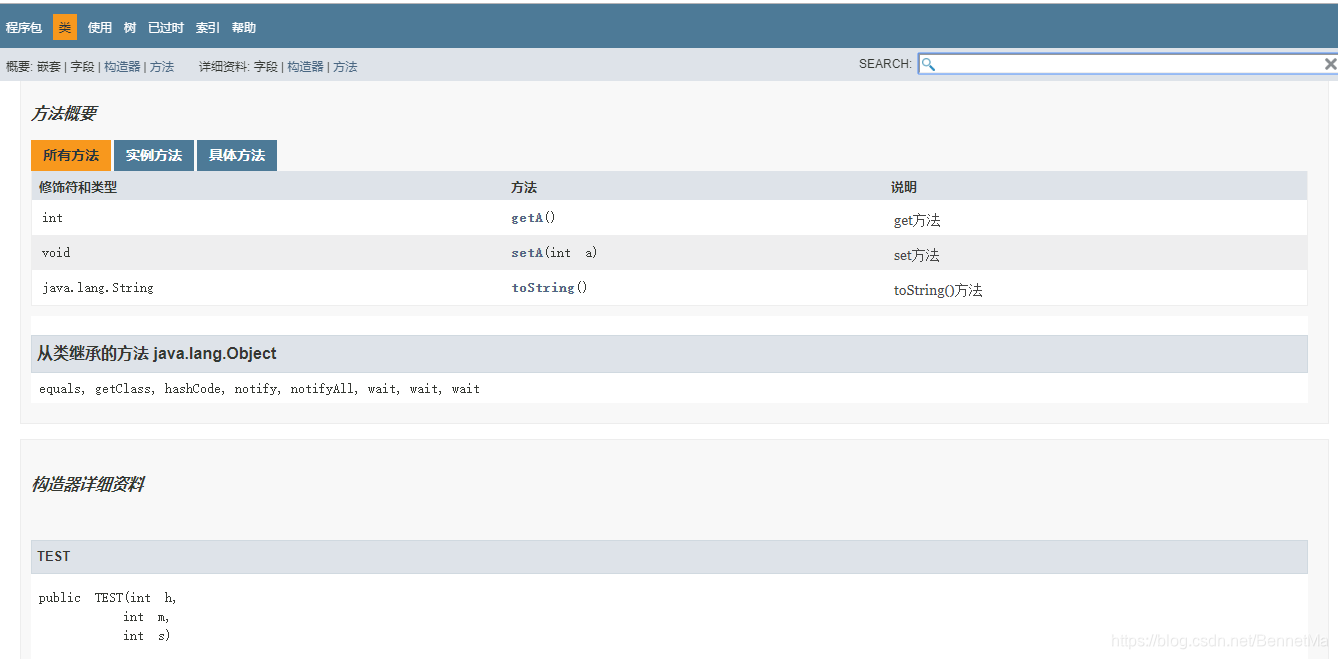
Task: Switch to the 具体方法 tab
Action: 237,155
